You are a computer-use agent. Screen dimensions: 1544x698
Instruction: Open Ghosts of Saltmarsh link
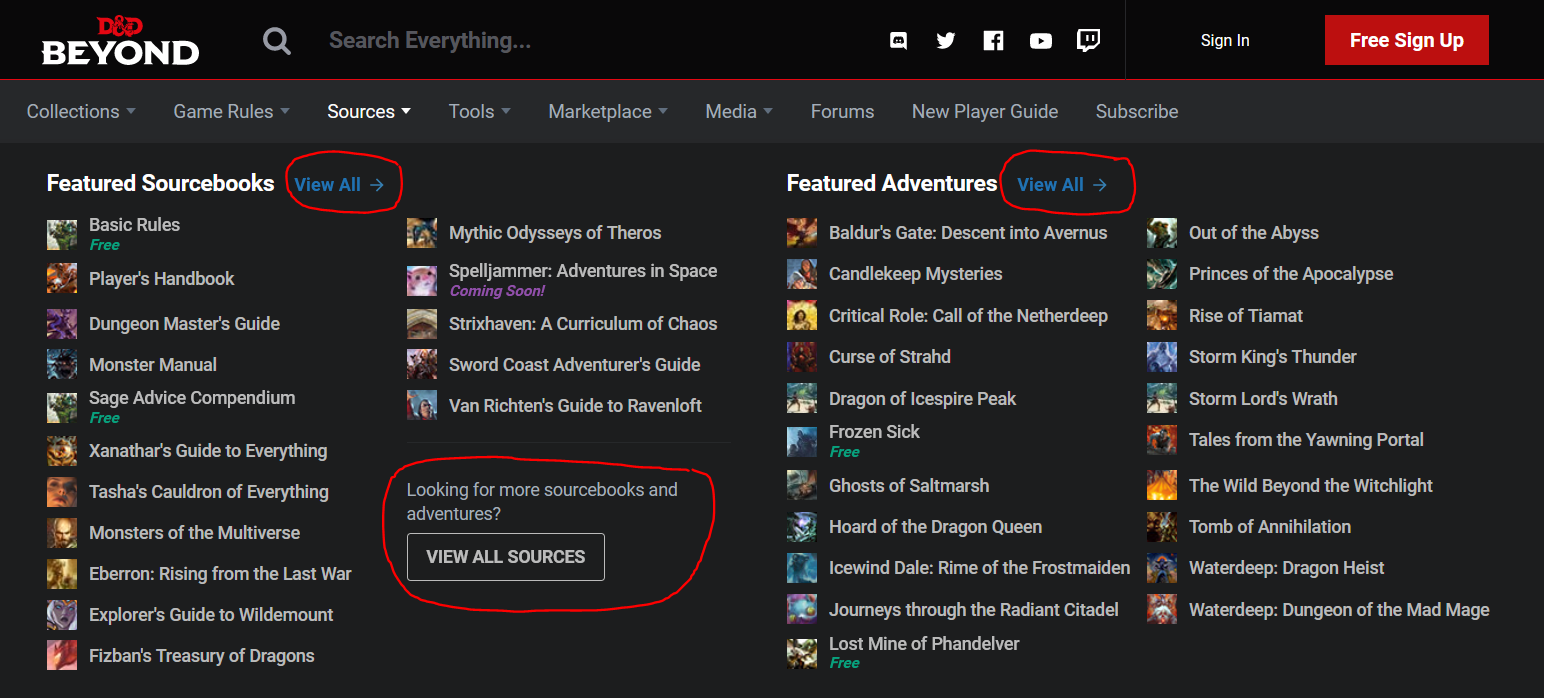909,486
